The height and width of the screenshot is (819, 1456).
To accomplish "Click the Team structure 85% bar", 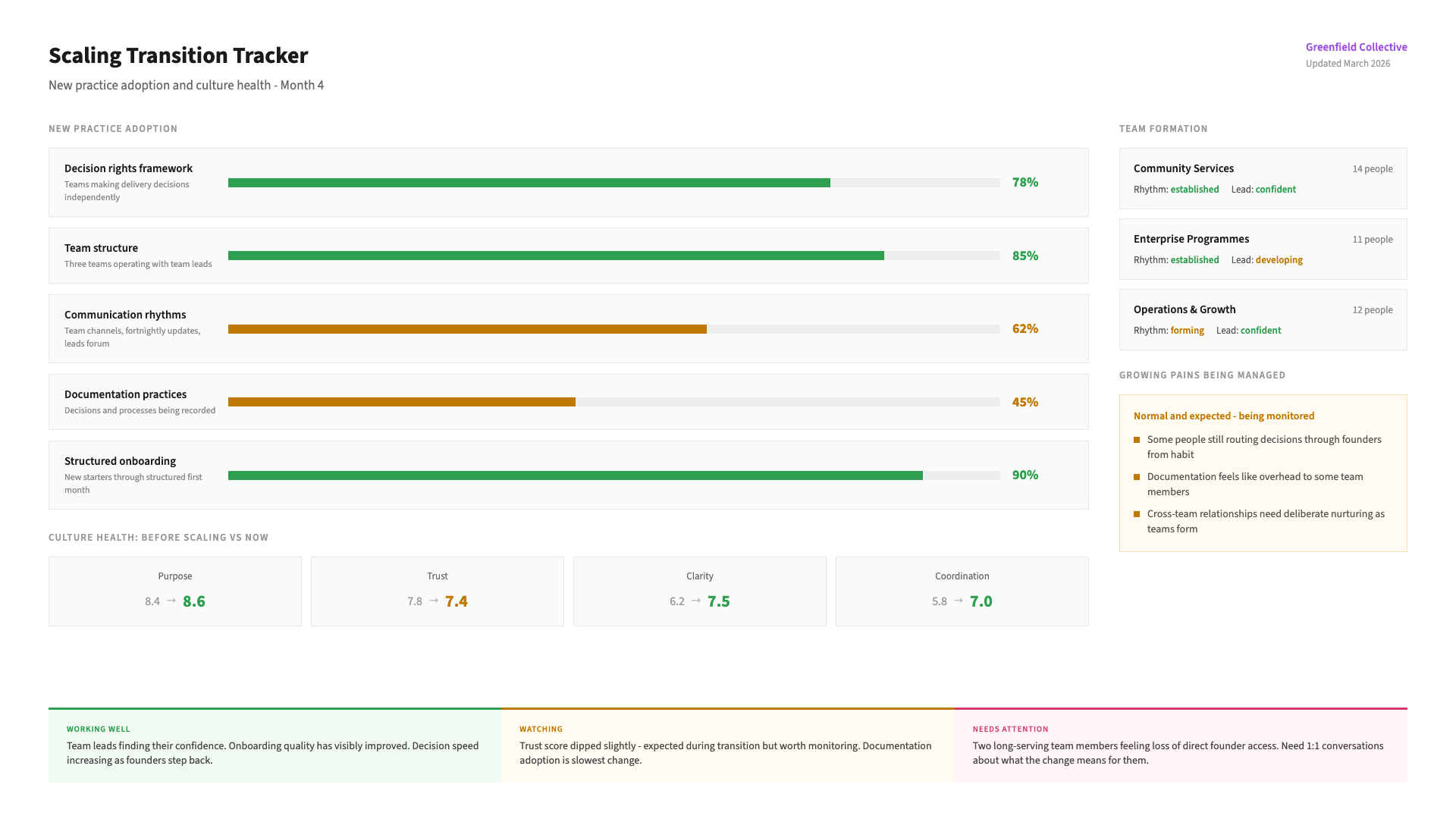I will coord(613,256).
